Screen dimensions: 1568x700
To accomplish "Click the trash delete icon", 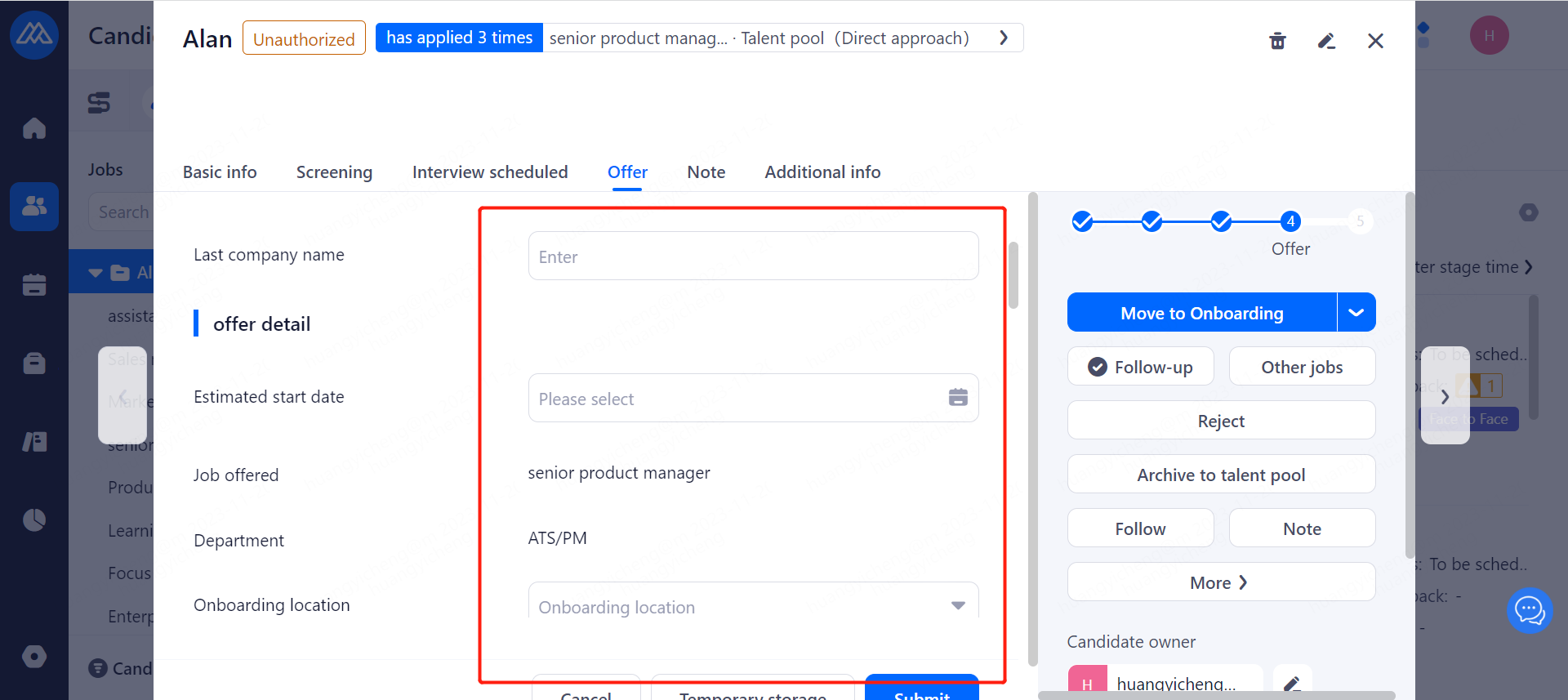I will click(x=1277, y=41).
